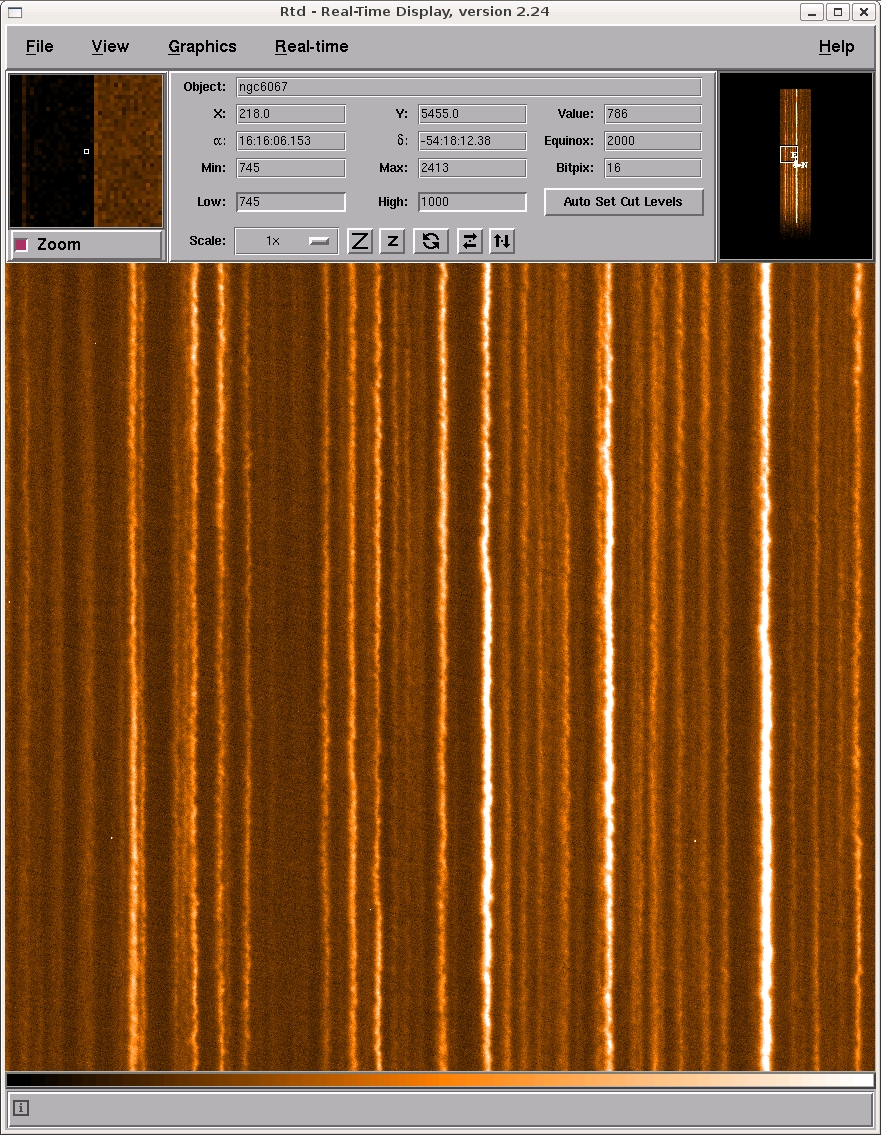Open the Real-time menu
This screenshot has height=1135, width=881.
coord(312,47)
